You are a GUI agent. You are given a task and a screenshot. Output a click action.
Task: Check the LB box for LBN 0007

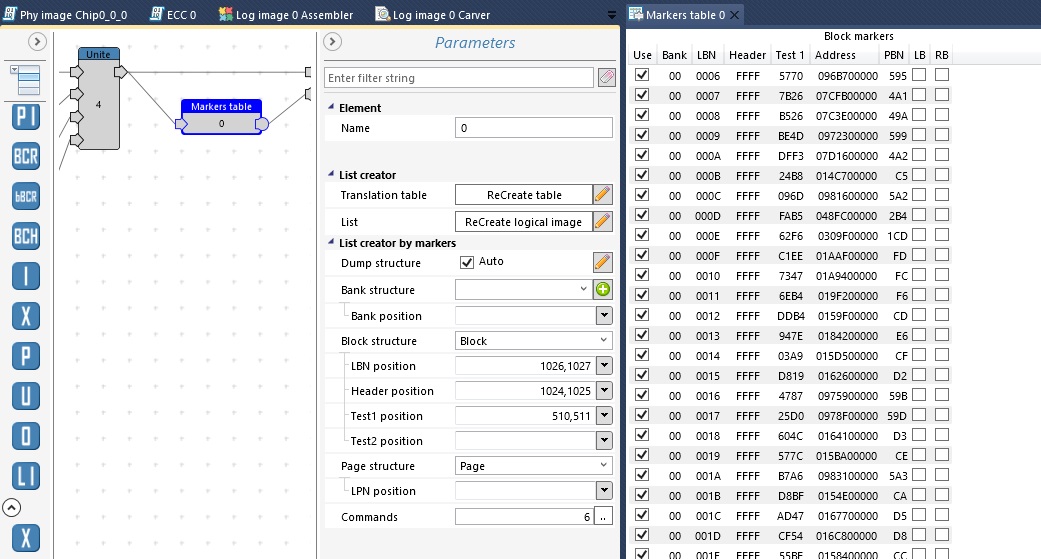point(919,95)
